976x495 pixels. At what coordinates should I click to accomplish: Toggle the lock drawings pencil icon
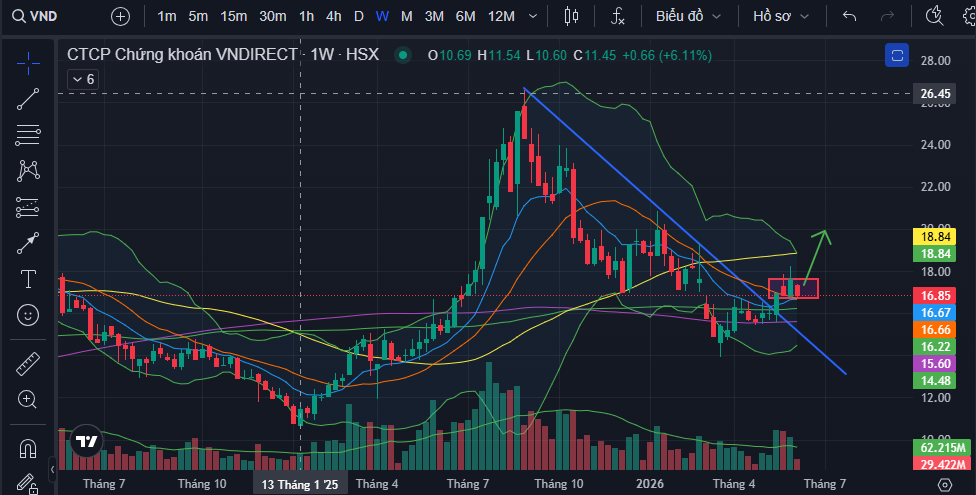tap(28, 483)
